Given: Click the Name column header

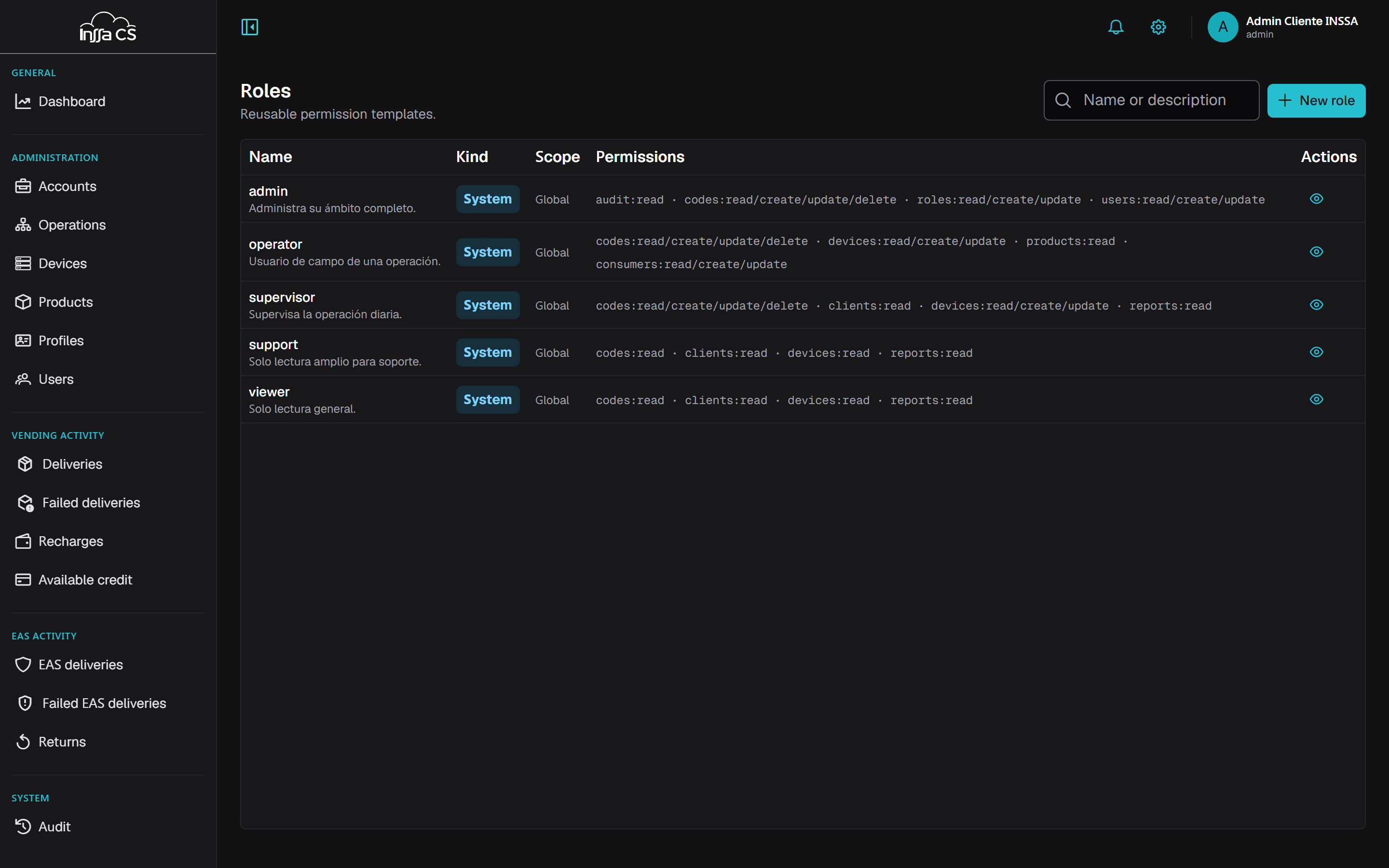Looking at the screenshot, I should click(x=271, y=157).
